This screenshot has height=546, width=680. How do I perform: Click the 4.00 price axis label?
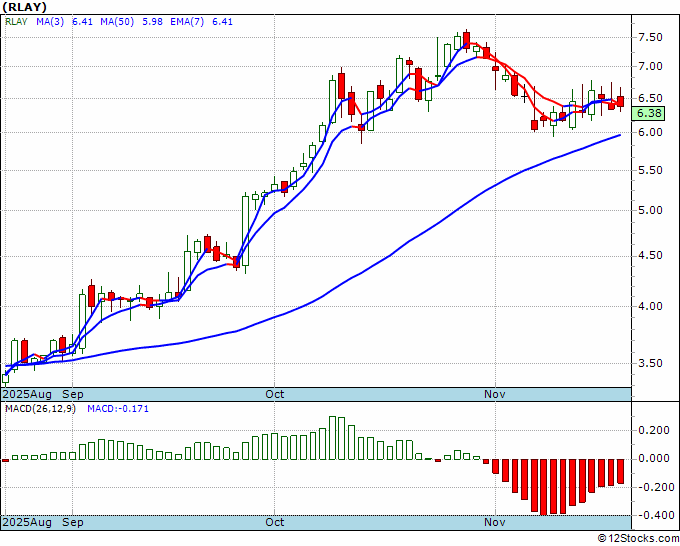pos(650,306)
